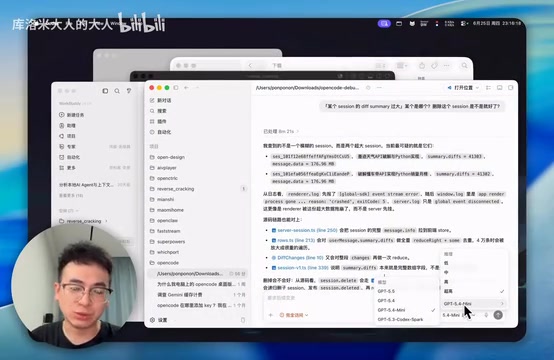Expand the GPT-5.4-Mini submenu row
Screen dimensions: 554x360
point(474,303)
